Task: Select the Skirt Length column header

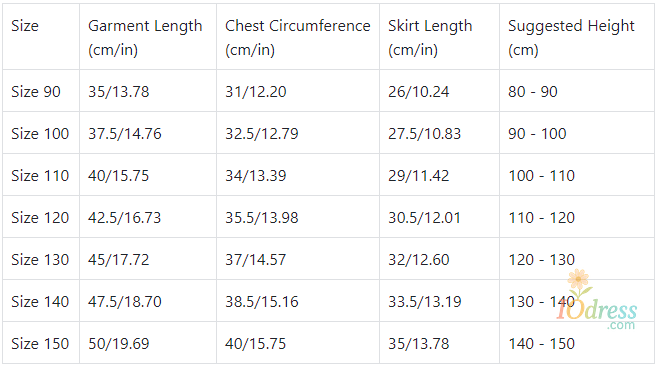Action: (x=430, y=38)
